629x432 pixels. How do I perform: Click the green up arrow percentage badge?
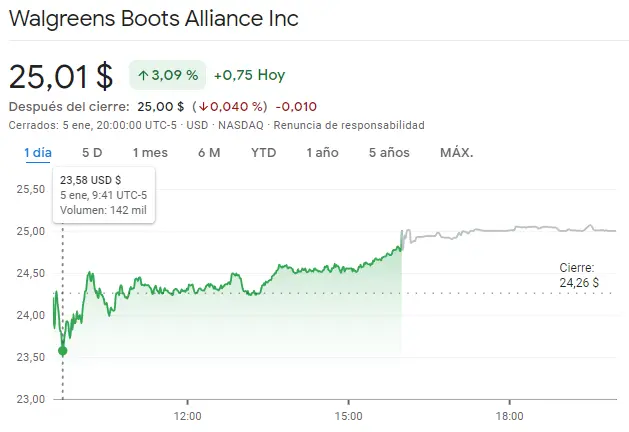click(x=167, y=75)
